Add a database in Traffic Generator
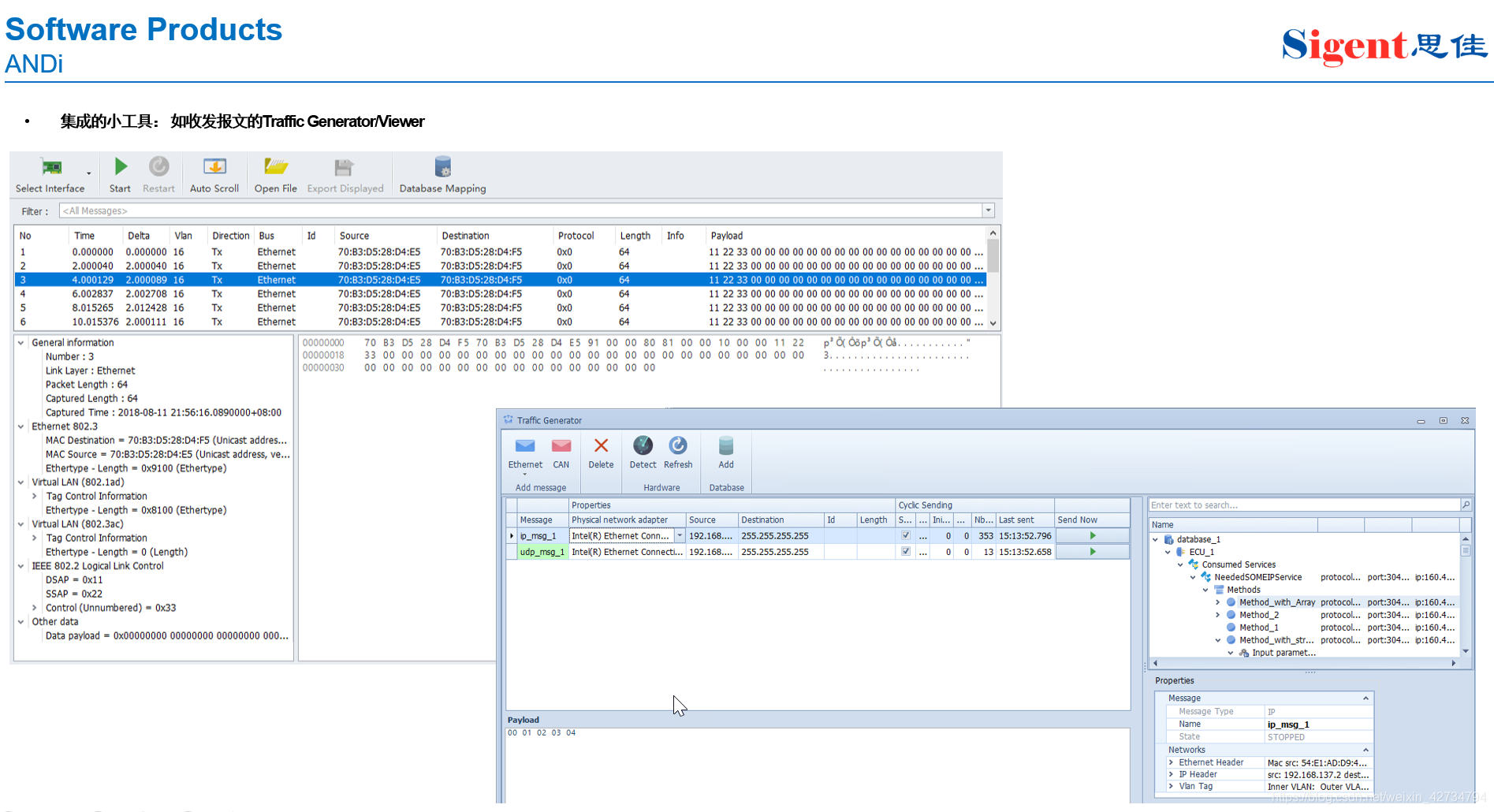This screenshot has height=812, width=1494. click(x=726, y=446)
